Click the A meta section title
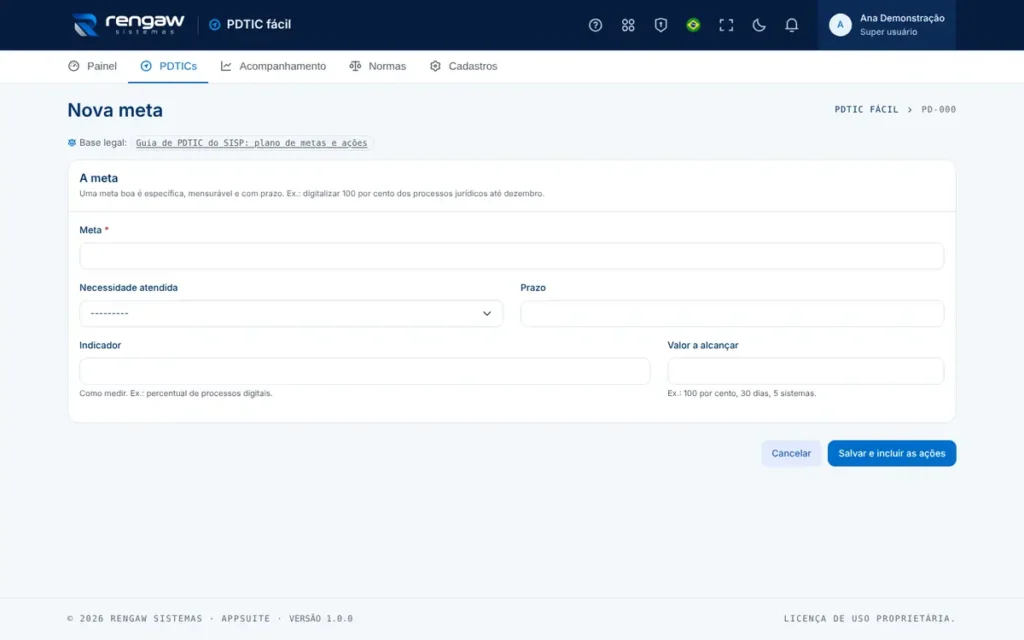Viewport: 1024px width, 640px height. [x=99, y=178]
